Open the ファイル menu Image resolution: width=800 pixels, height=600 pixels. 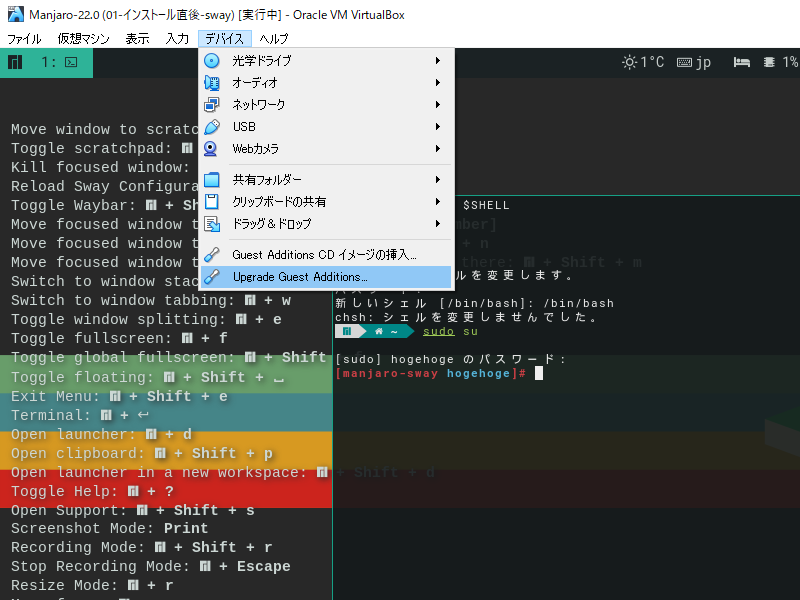(24, 39)
